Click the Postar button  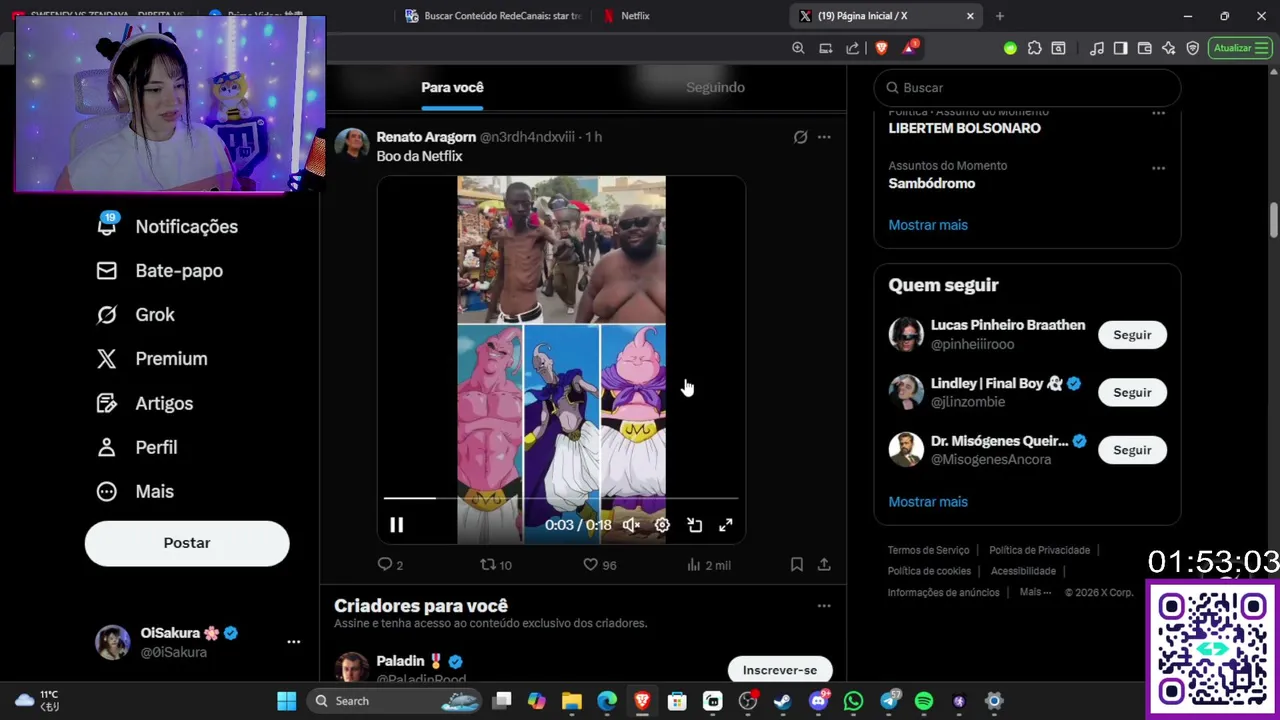coord(187,543)
